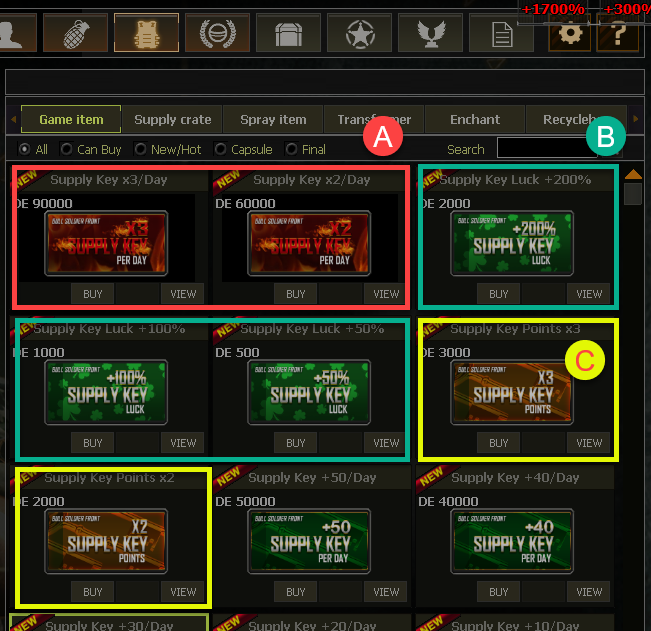Click the DE 500 price text
The height and width of the screenshot is (631, 651).
coord(237,352)
